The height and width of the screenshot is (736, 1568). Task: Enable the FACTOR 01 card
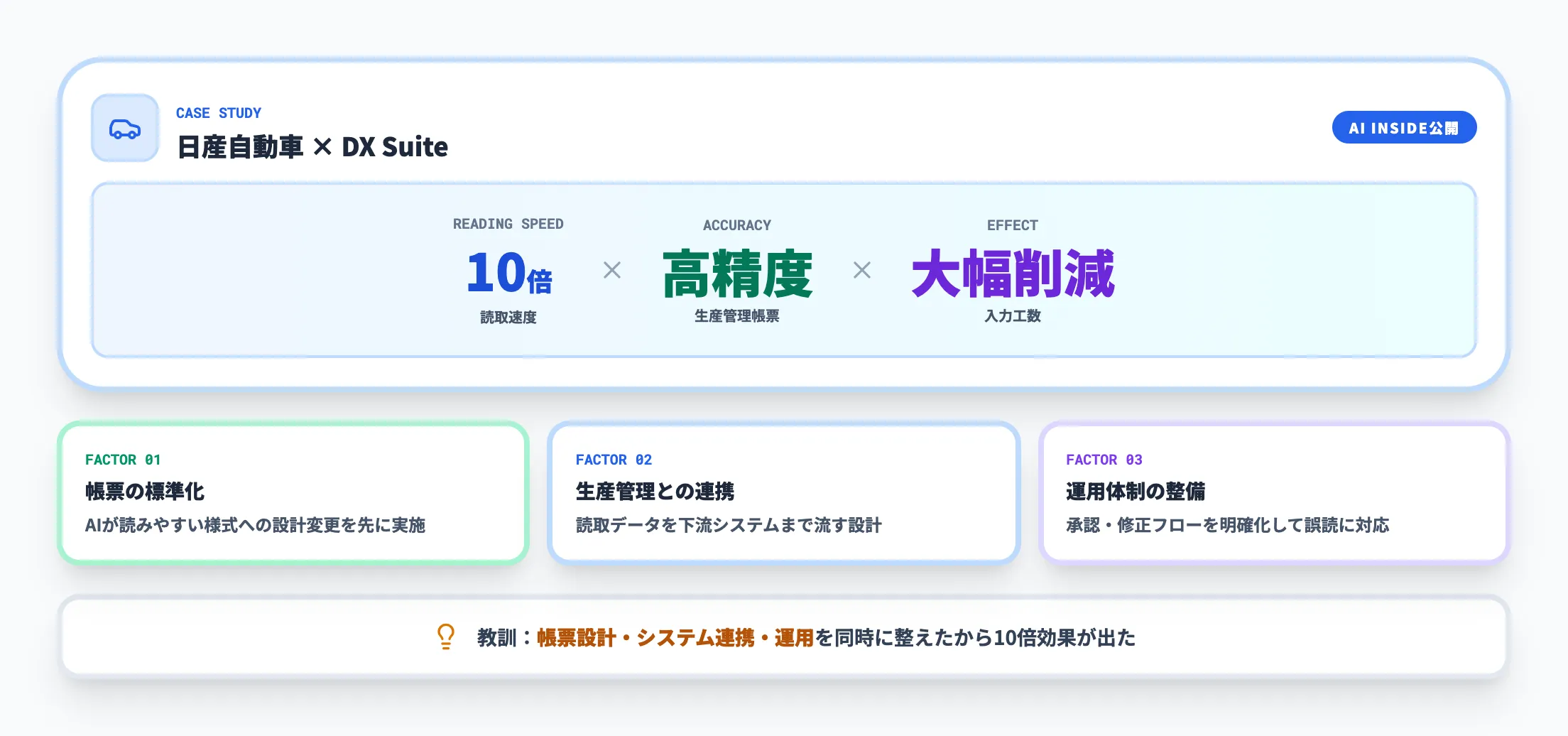tap(293, 493)
